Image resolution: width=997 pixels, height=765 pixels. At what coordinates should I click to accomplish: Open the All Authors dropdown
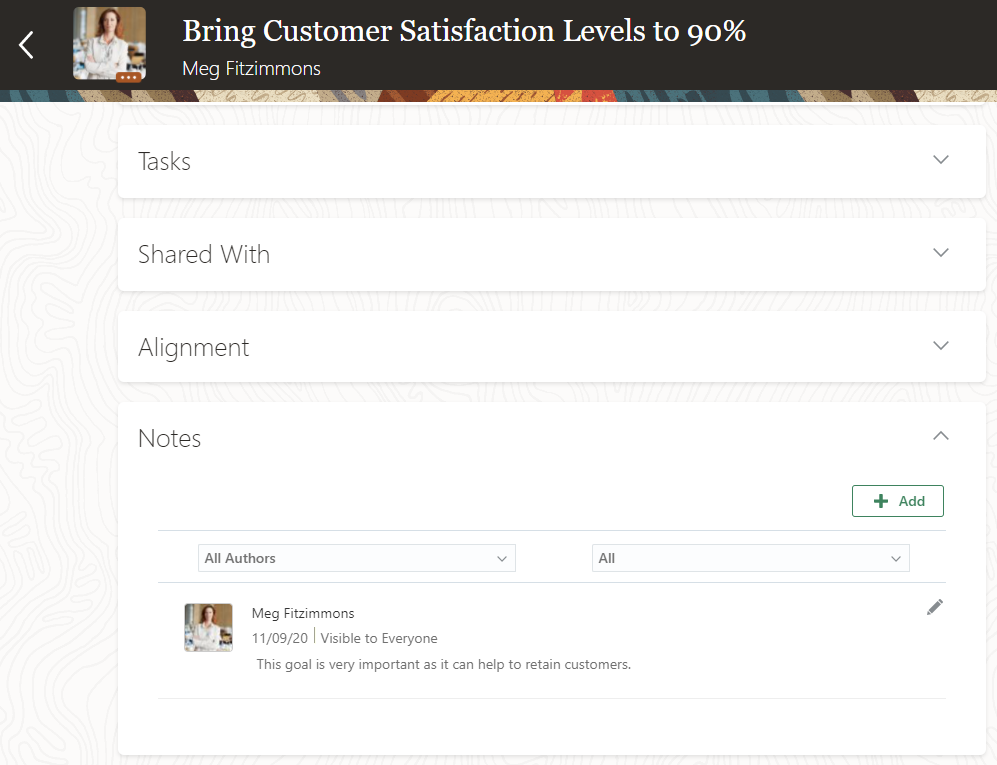(357, 557)
